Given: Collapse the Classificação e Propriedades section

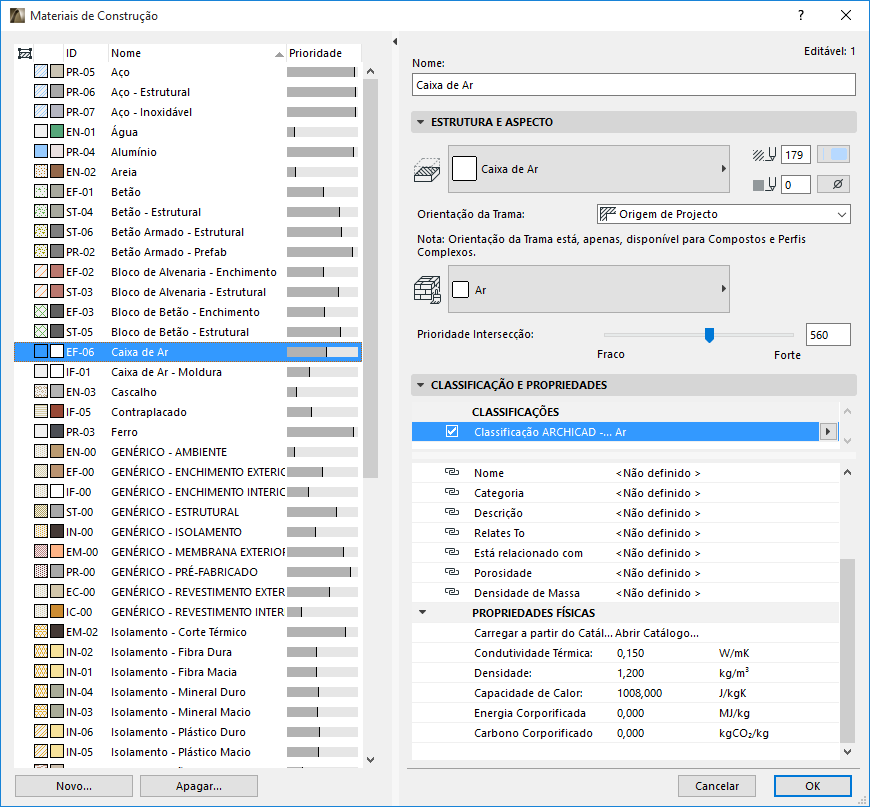Looking at the screenshot, I should (x=420, y=385).
